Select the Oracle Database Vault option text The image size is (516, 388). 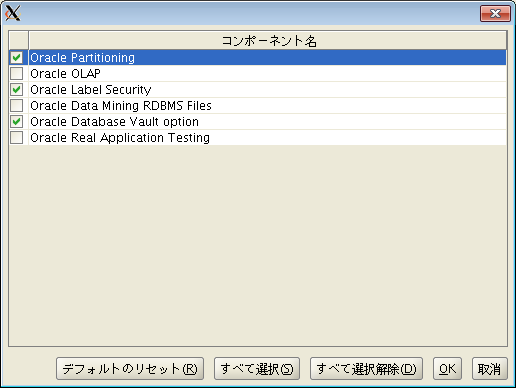coord(114,122)
